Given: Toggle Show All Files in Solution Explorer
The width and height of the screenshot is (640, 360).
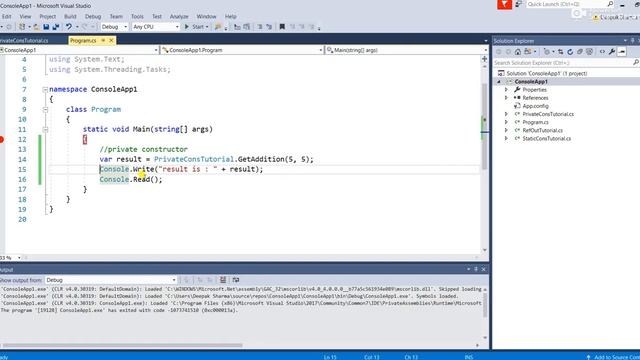Looking at the screenshot, I should [x=589, y=52].
